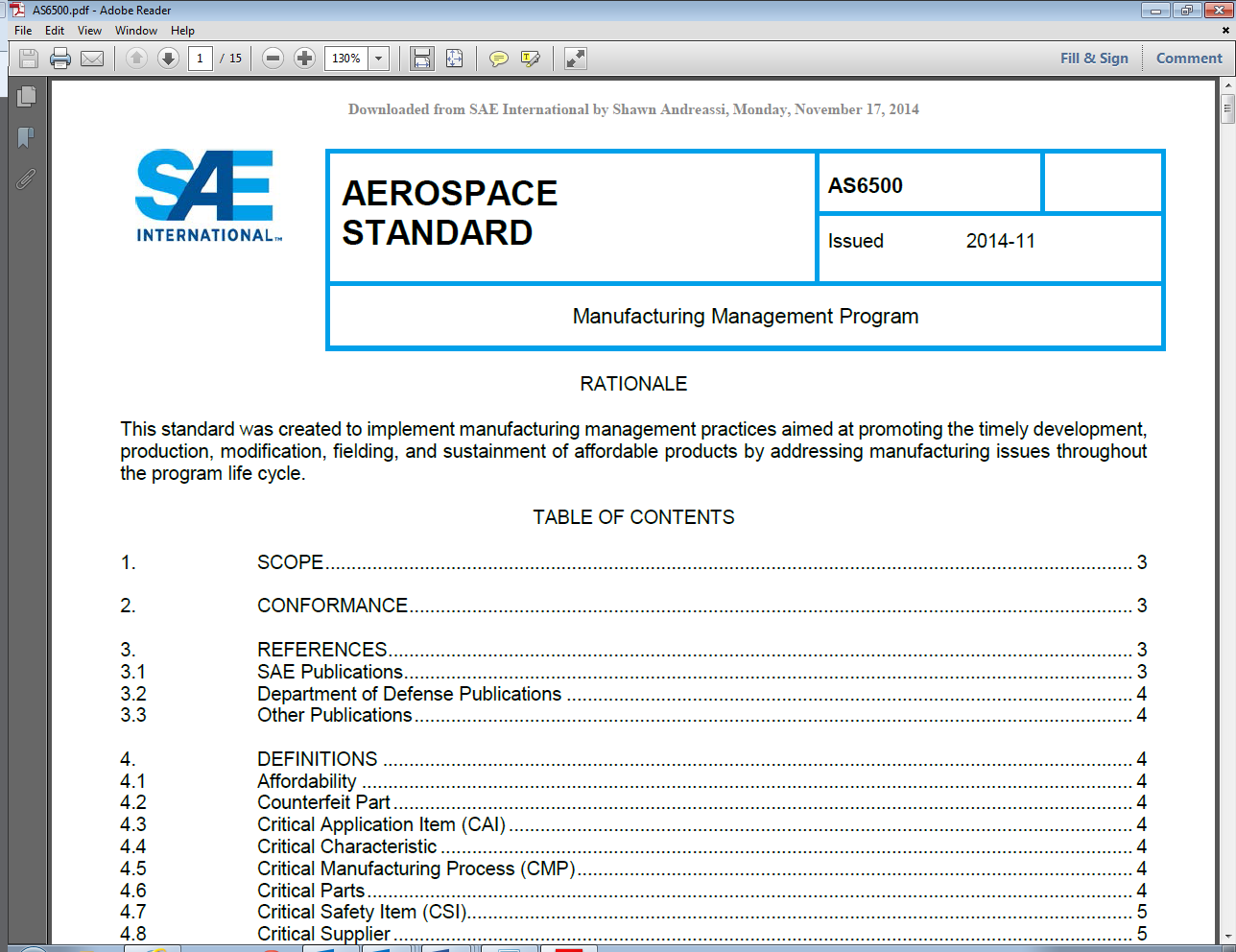Image resolution: width=1236 pixels, height=952 pixels.
Task: Zoom in with the plus button
Action: pyautogui.click(x=304, y=59)
